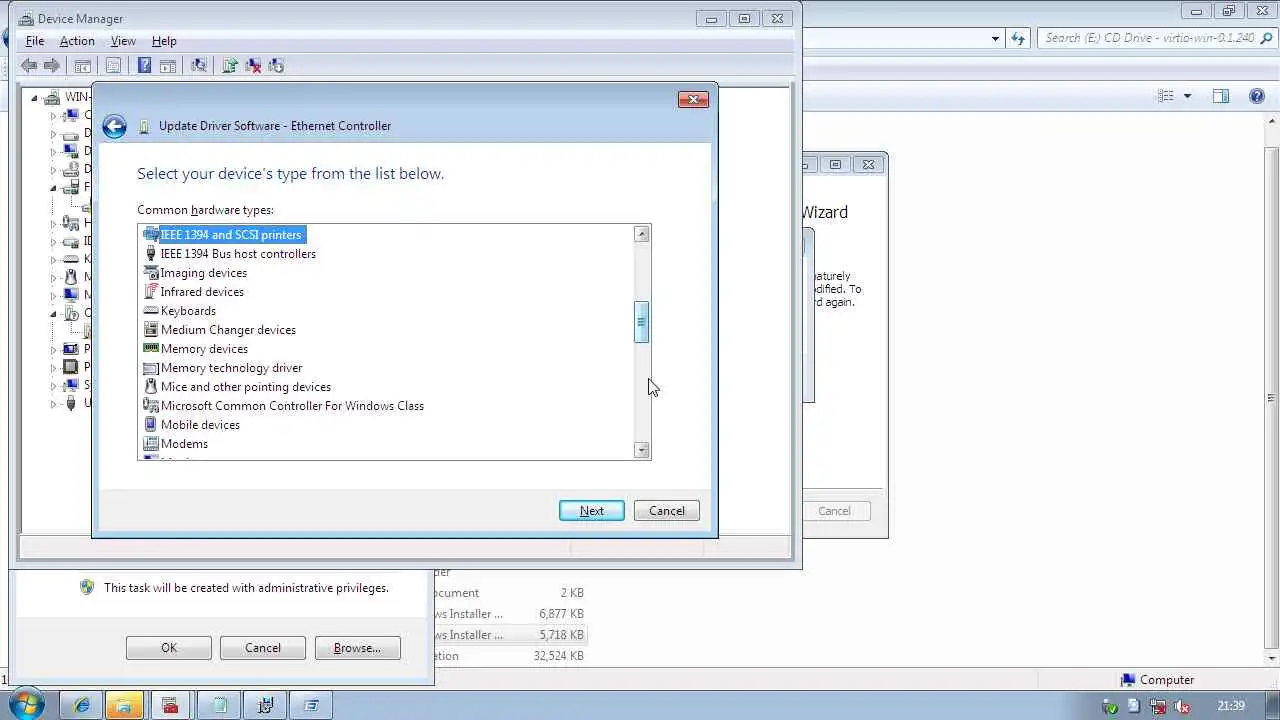Collapse the expanded 'F' tree node
1280x720 pixels.
[x=54, y=187]
